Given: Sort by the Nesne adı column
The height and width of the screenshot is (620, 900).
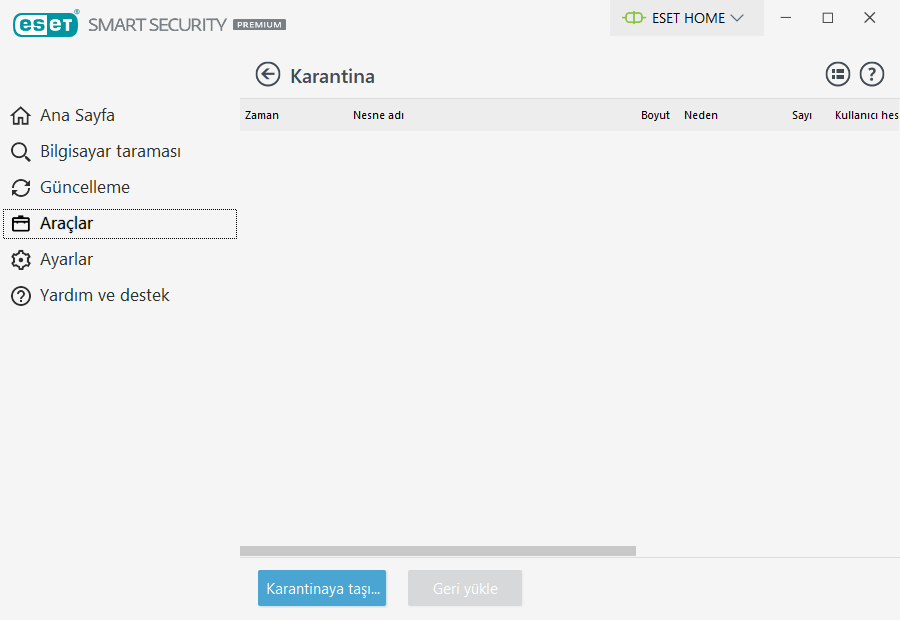Looking at the screenshot, I should [x=378, y=115].
